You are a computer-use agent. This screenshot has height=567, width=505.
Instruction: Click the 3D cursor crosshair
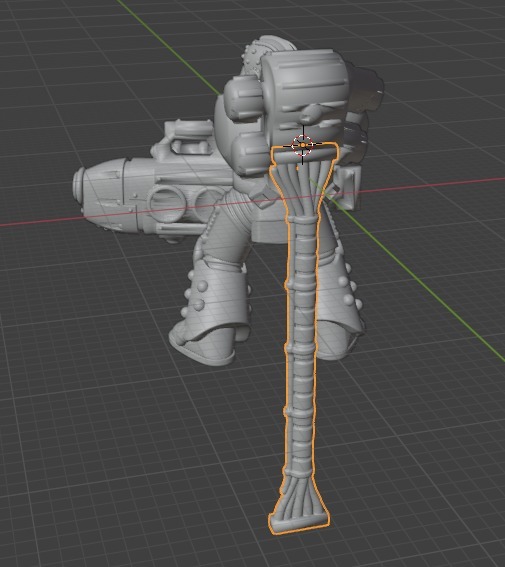coord(303,145)
